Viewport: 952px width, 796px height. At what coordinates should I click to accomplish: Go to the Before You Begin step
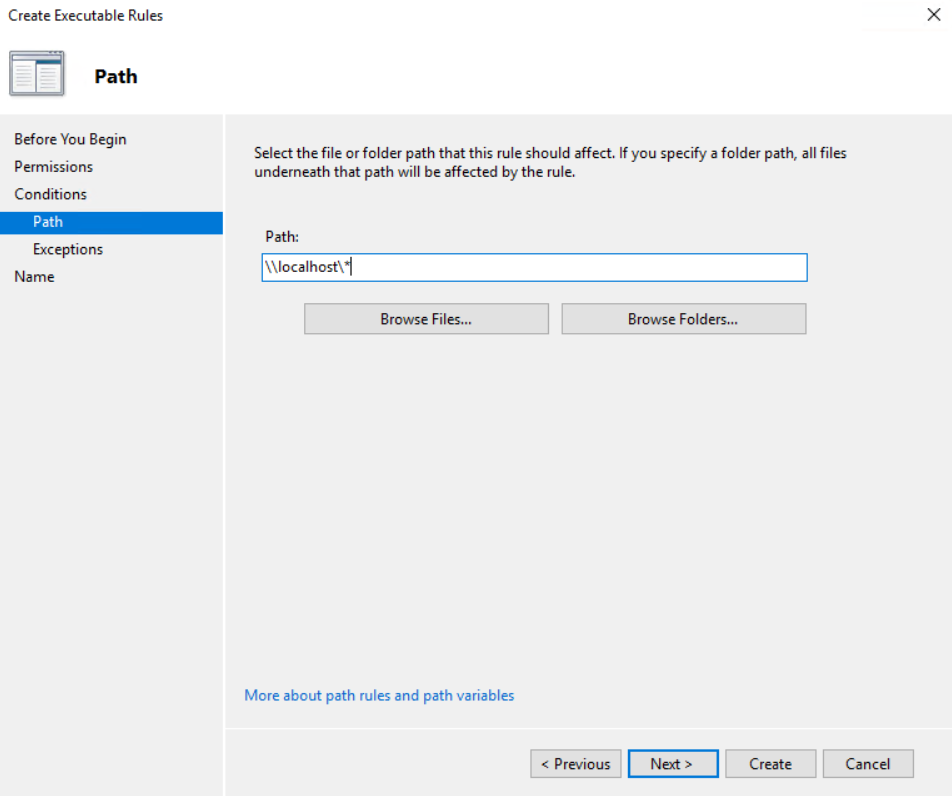click(x=70, y=139)
